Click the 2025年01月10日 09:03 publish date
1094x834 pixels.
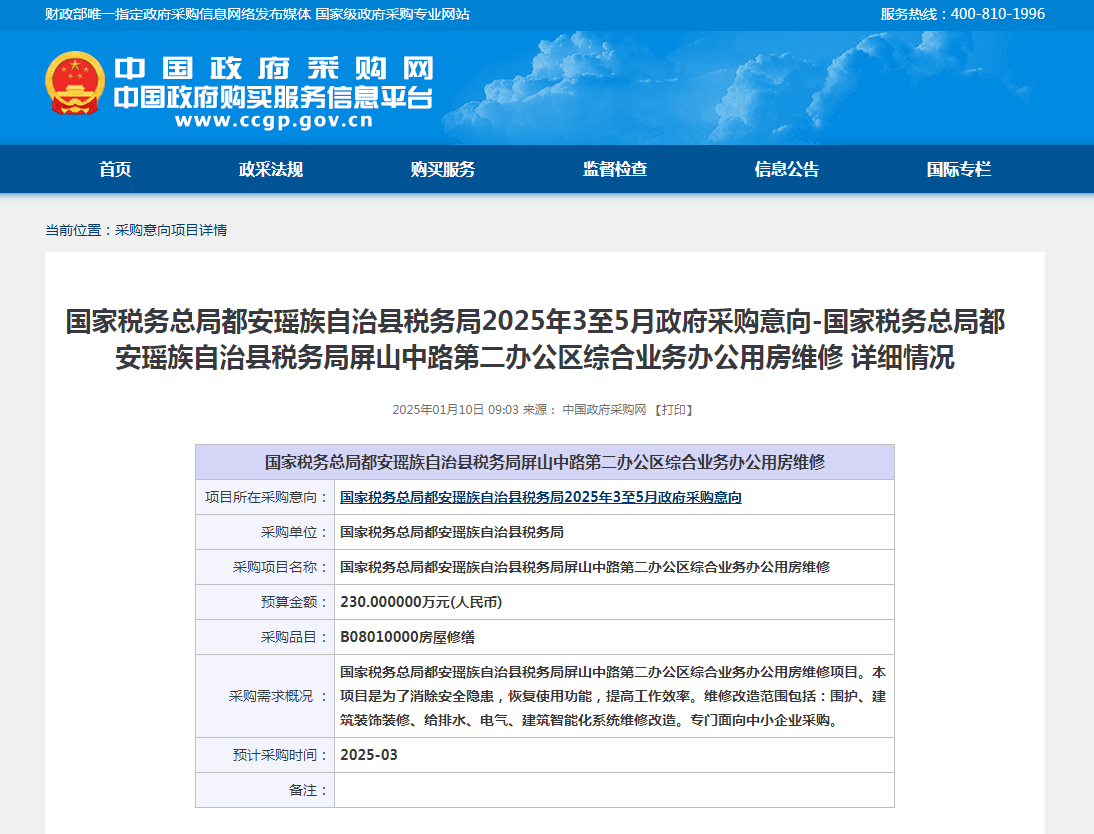click(x=455, y=410)
